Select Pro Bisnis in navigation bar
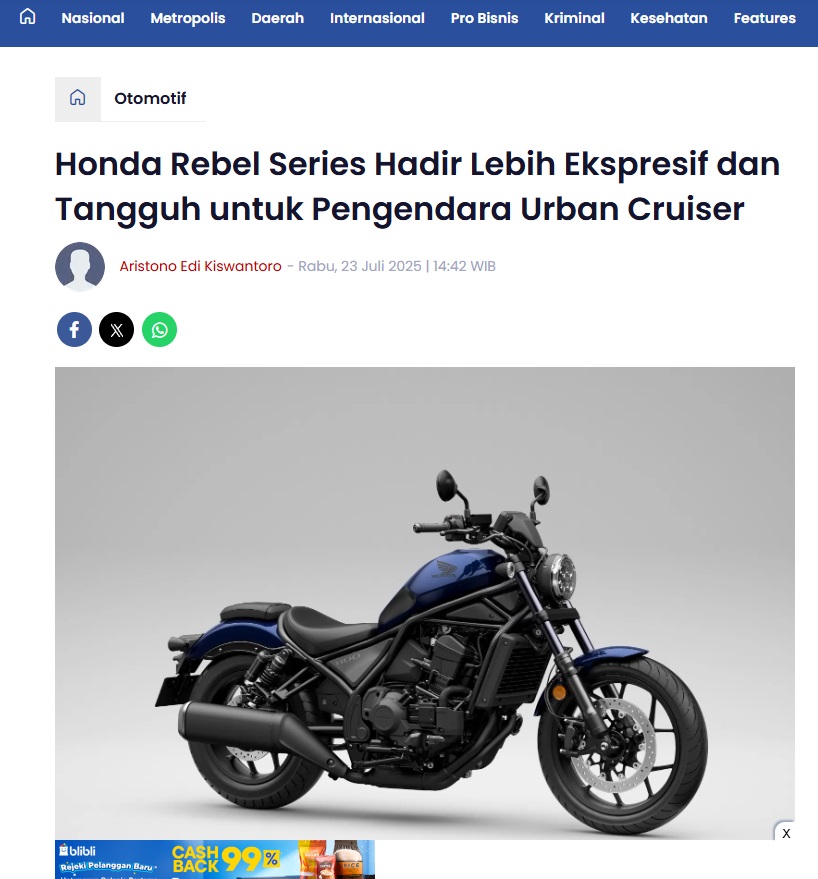The image size is (818, 879). [484, 18]
